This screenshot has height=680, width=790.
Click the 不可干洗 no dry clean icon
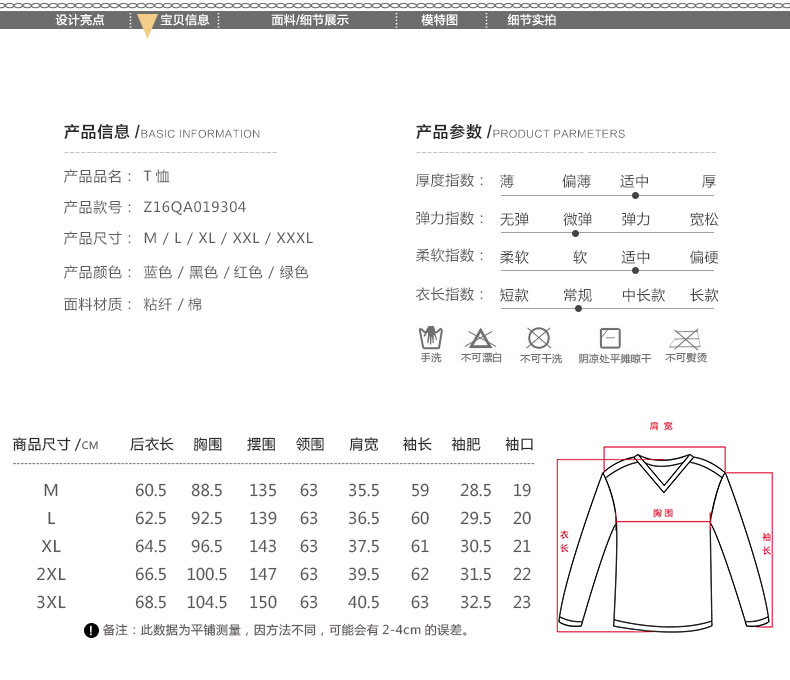pos(539,338)
